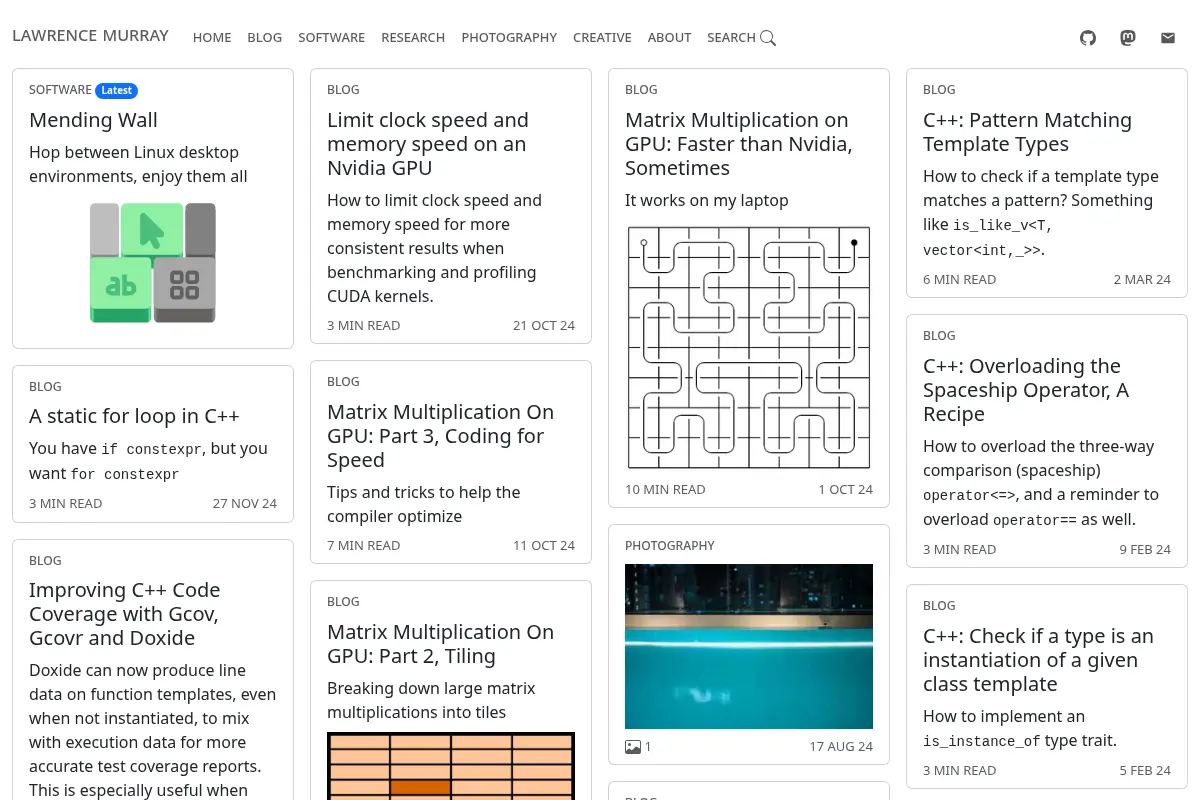Open 'A static for loop in C++' post
This screenshot has height=800, width=1200.
pyautogui.click(x=134, y=416)
